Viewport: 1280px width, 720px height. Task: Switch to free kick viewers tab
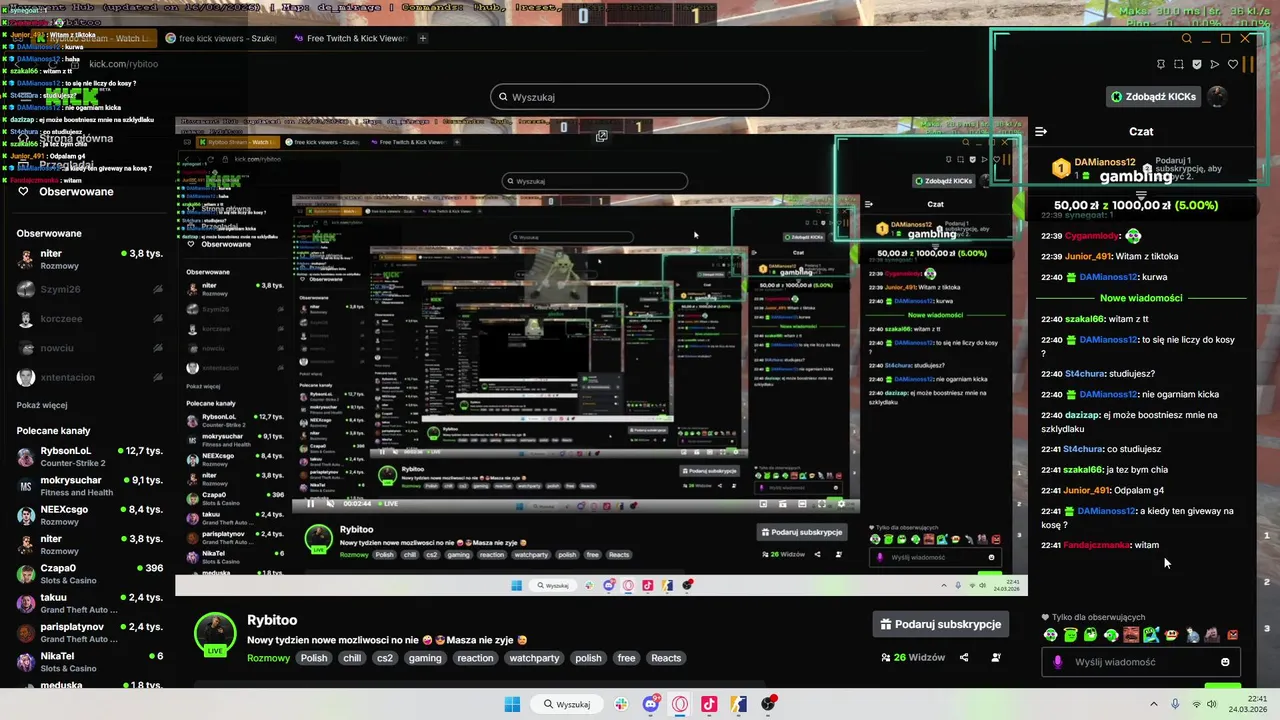pyautogui.click(x=220, y=38)
